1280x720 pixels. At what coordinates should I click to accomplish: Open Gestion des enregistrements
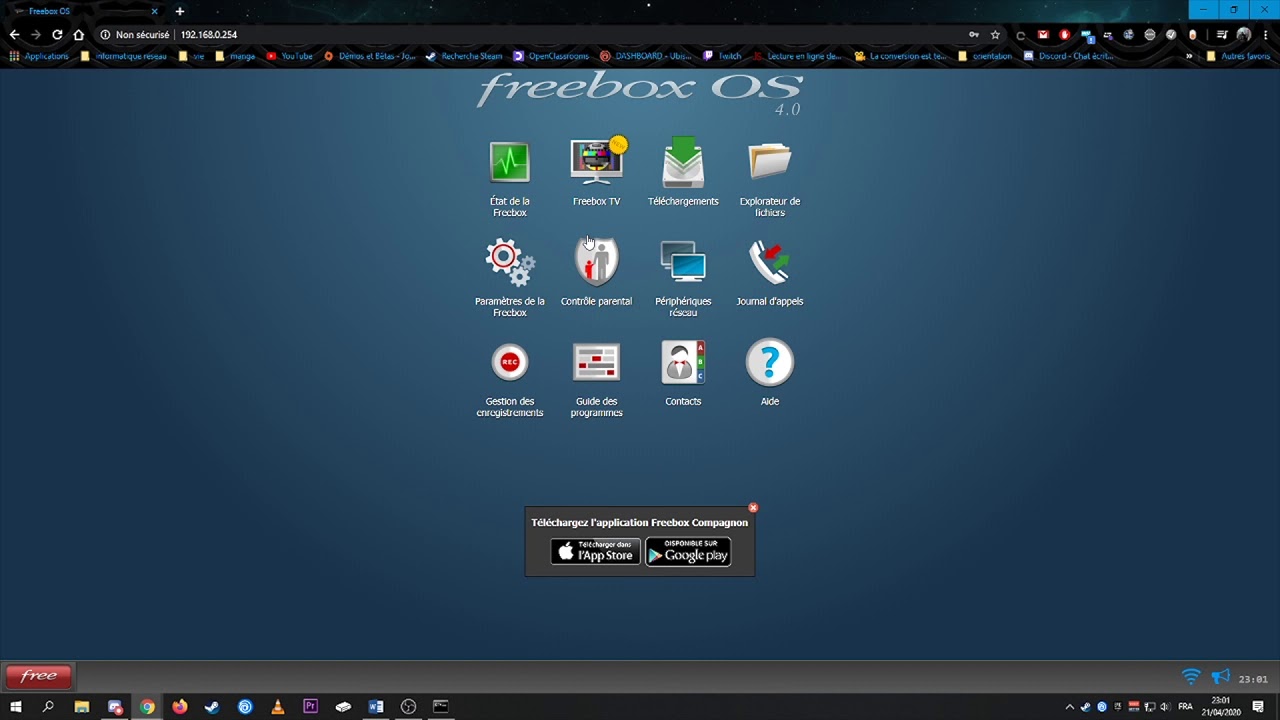(510, 362)
